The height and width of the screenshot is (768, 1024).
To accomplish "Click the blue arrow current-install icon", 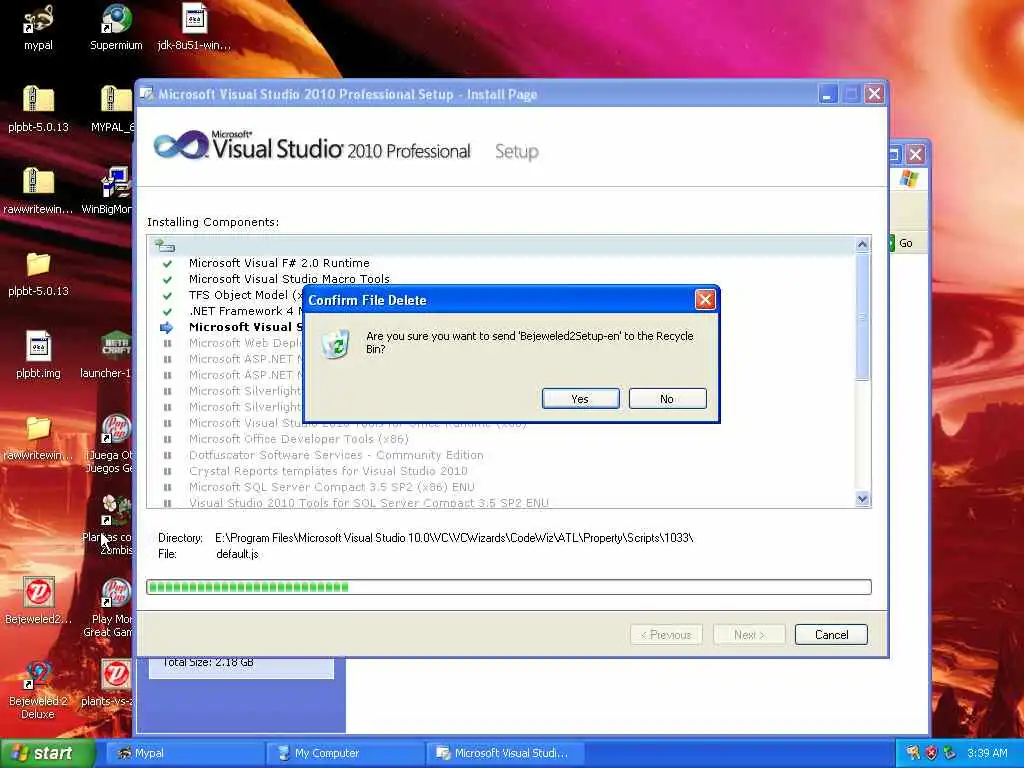I will tap(167, 327).
